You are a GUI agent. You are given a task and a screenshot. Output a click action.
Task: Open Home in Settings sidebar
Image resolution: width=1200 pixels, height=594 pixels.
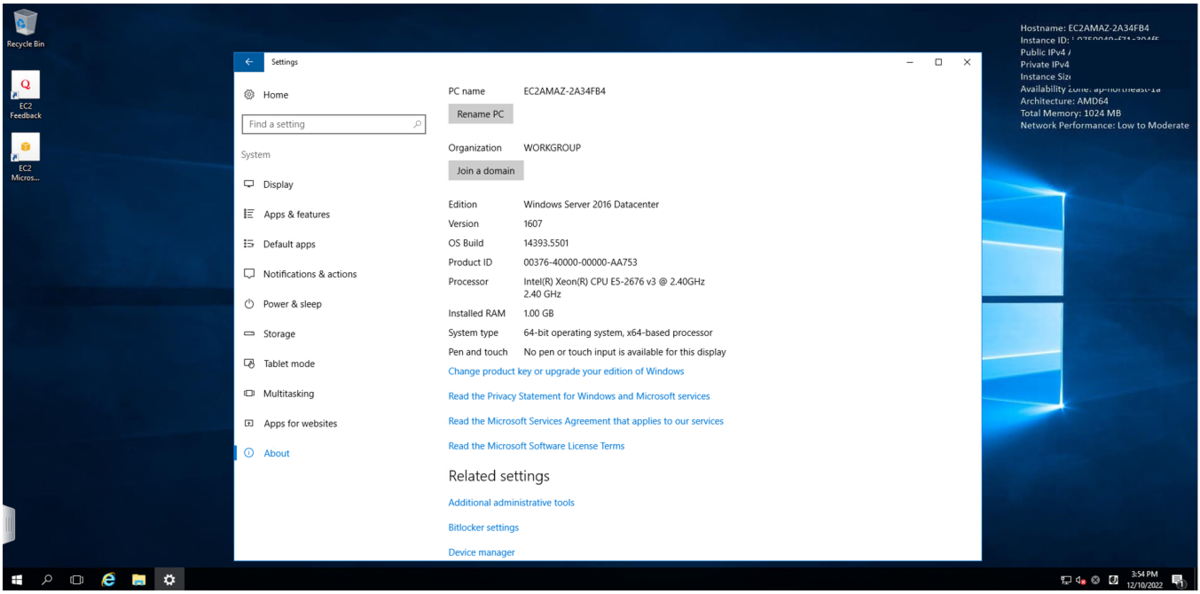click(x=275, y=95)
